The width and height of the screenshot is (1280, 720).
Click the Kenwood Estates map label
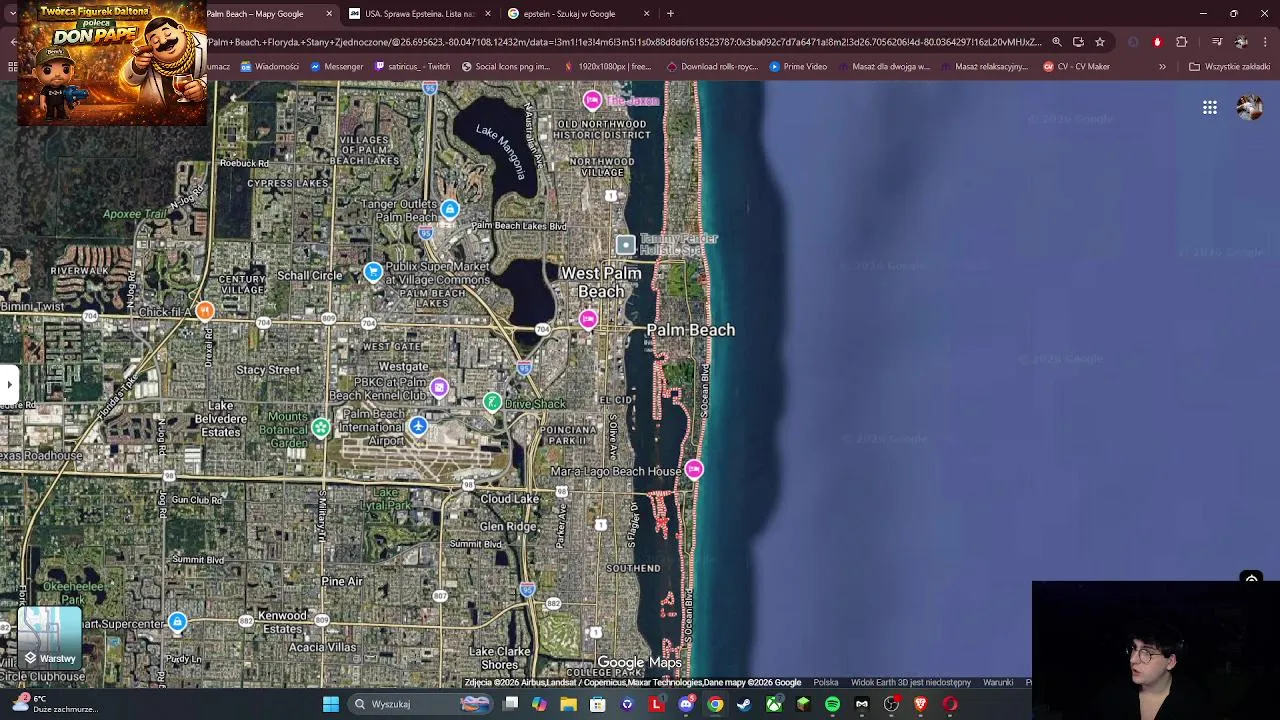(282, 622)
